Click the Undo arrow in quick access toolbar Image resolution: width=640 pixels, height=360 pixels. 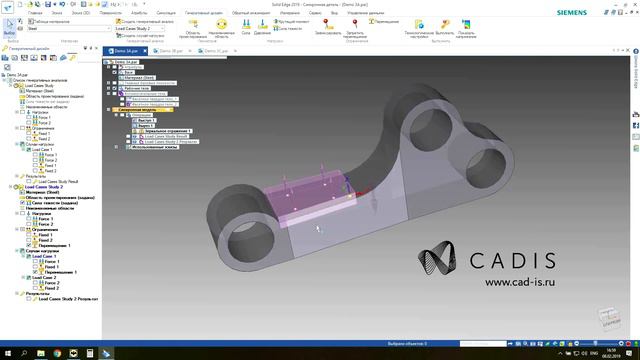pyautogui.click(x=62, y=4)
